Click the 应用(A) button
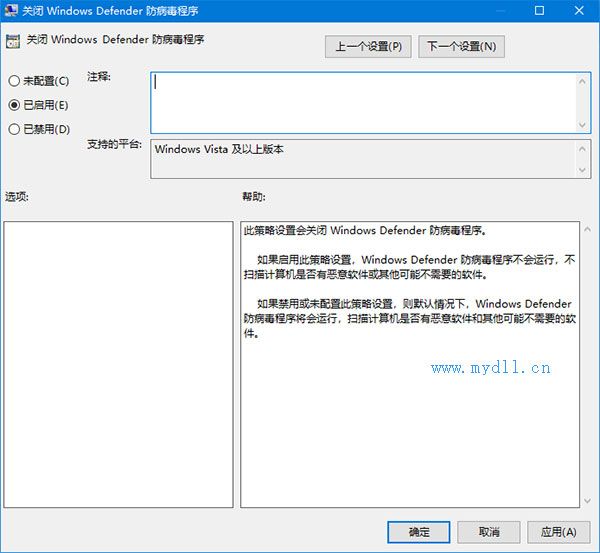This screenshot has height=553, width=600. point(559,532)
